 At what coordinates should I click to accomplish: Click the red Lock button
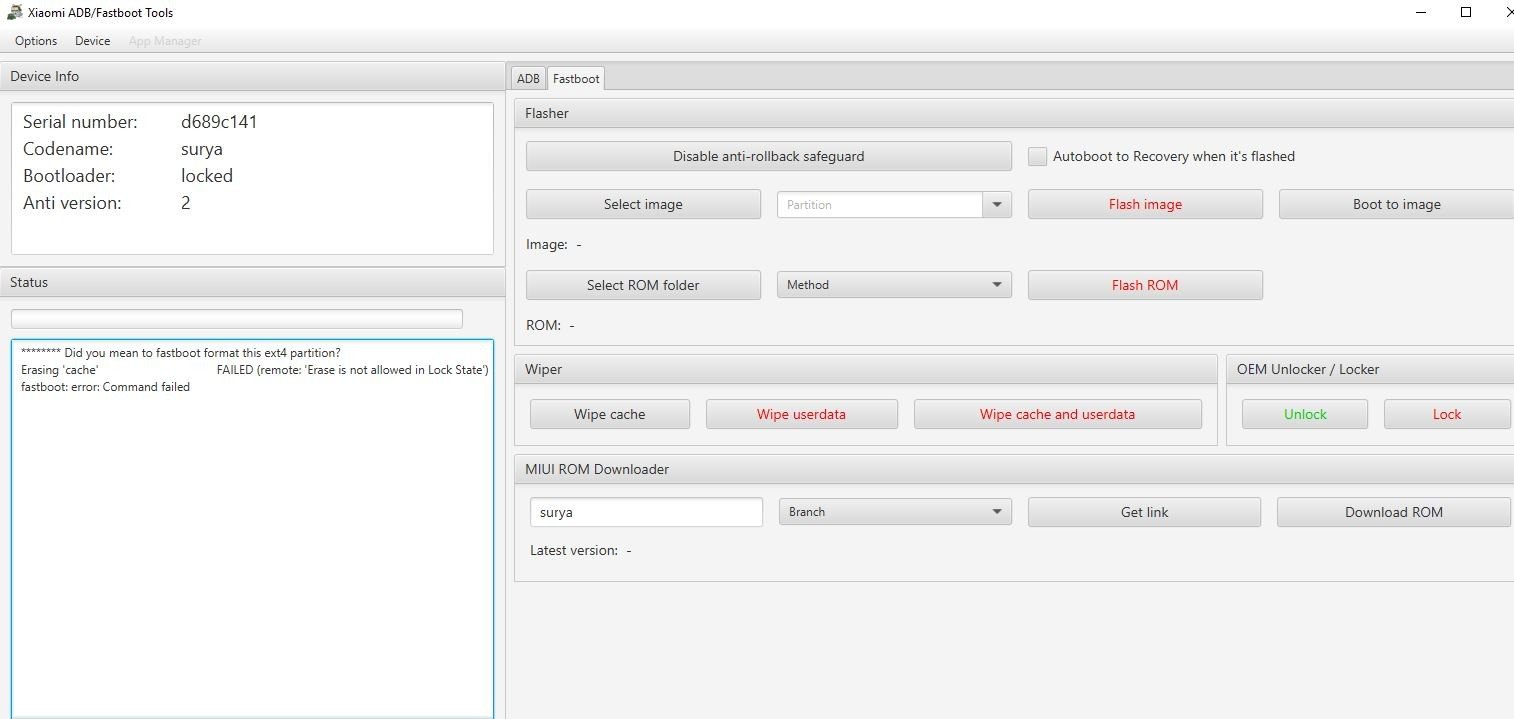1447,414
